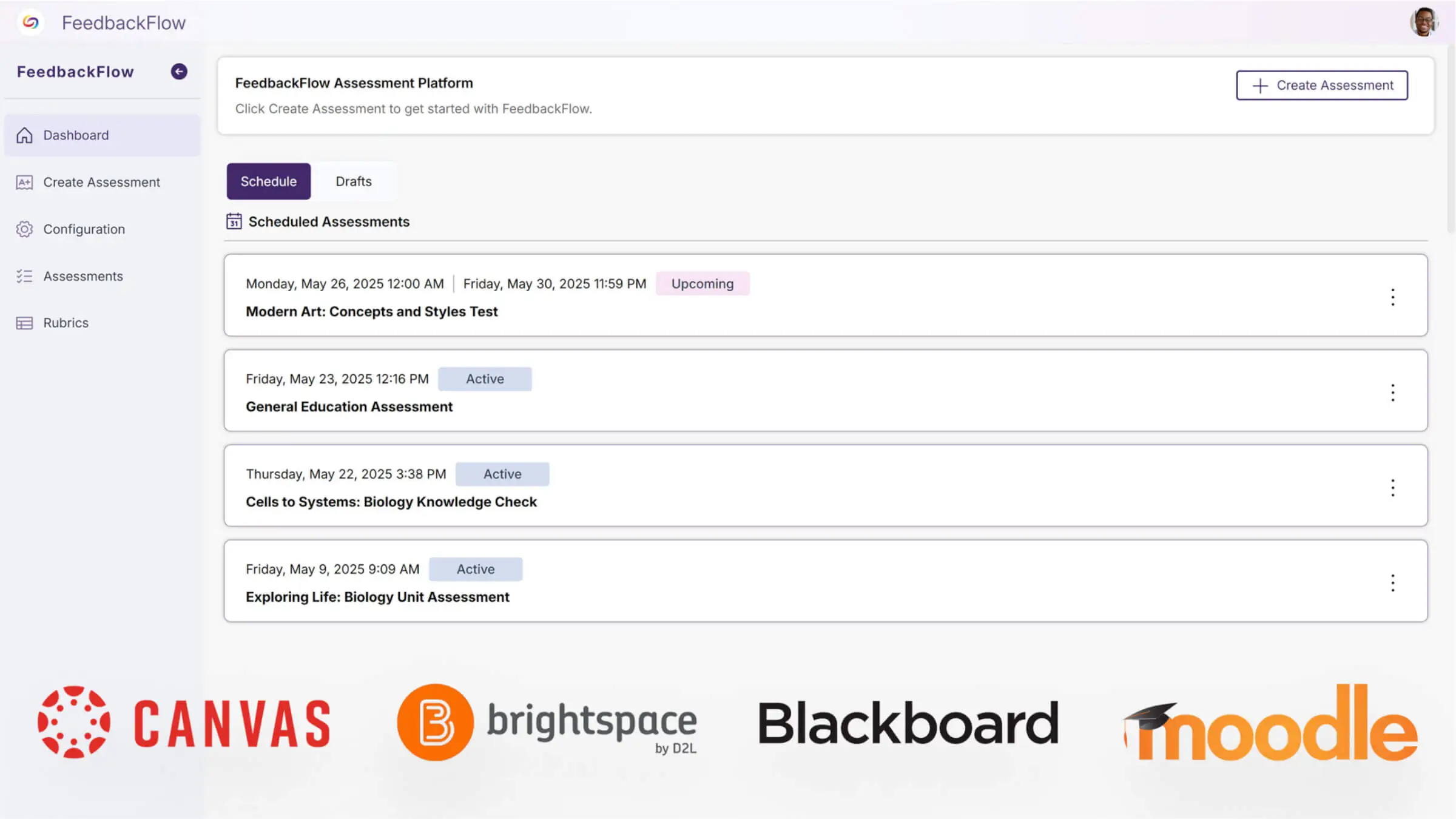
Task: Open user profile avatar
Action: click(1424, 22)
